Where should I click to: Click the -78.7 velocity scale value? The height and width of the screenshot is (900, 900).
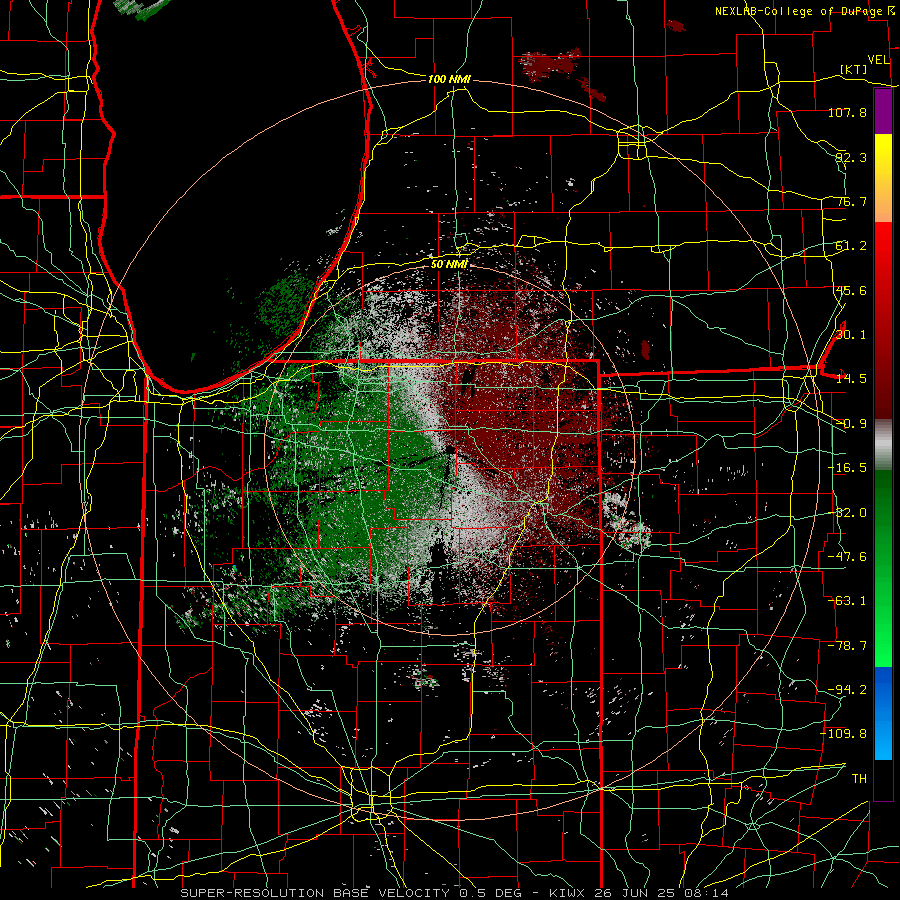(x=847, y=646)
